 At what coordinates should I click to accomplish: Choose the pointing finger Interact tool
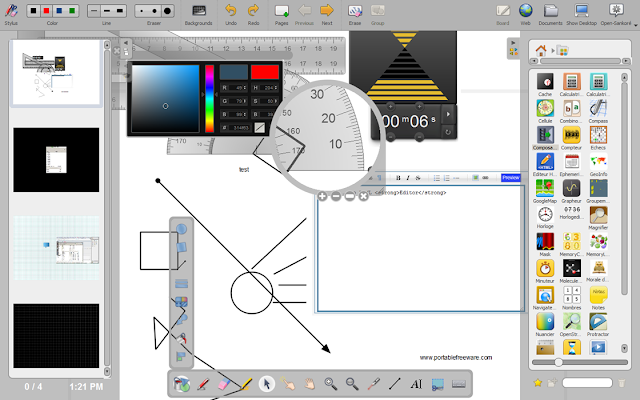tap(288, 384)
